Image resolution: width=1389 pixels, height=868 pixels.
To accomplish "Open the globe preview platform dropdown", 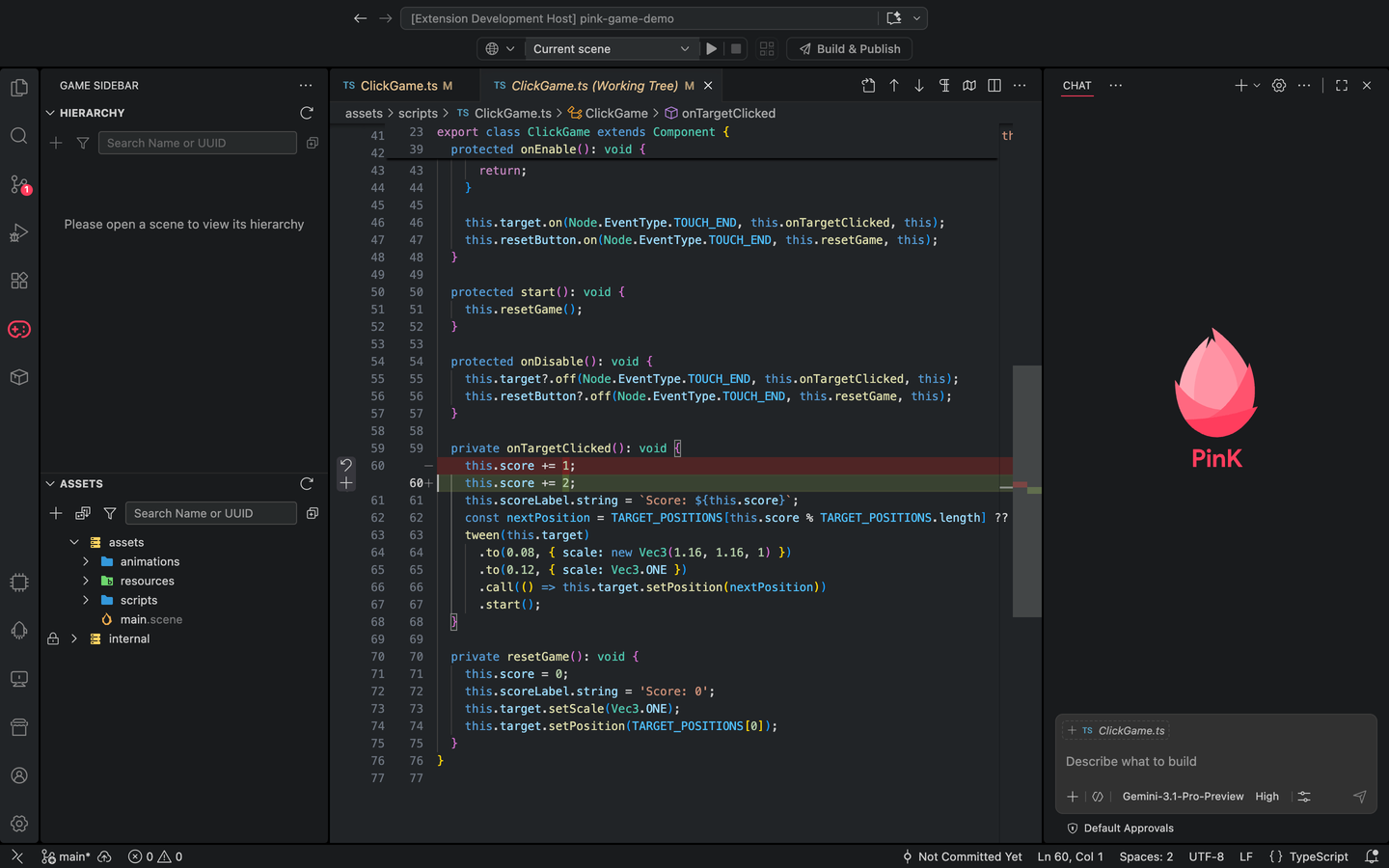I will click(x=500, y=49).
